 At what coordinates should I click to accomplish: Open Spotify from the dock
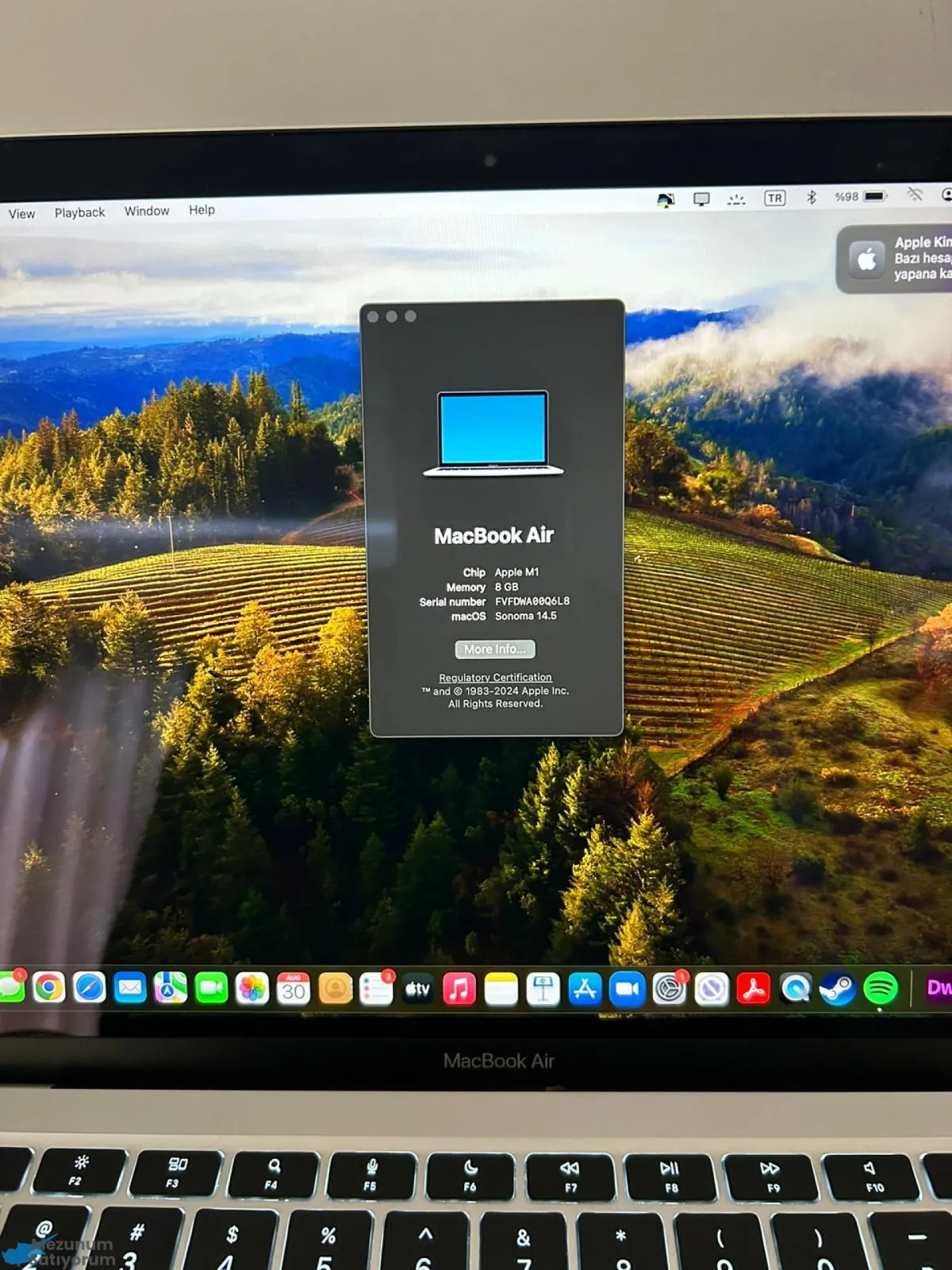[x=880, y=988]
